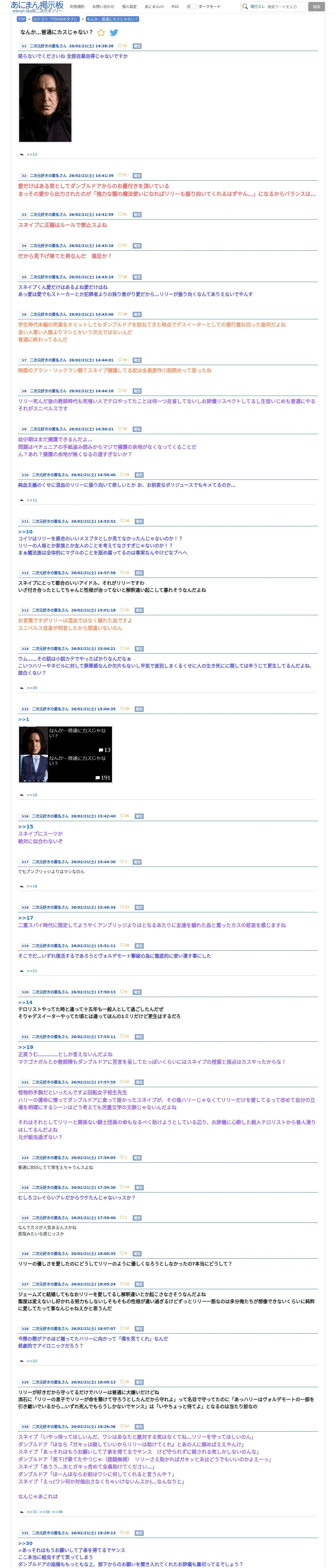
Task: Like post 4 with its heart icon
Action: pyautogui.click(x=120, y=245)
